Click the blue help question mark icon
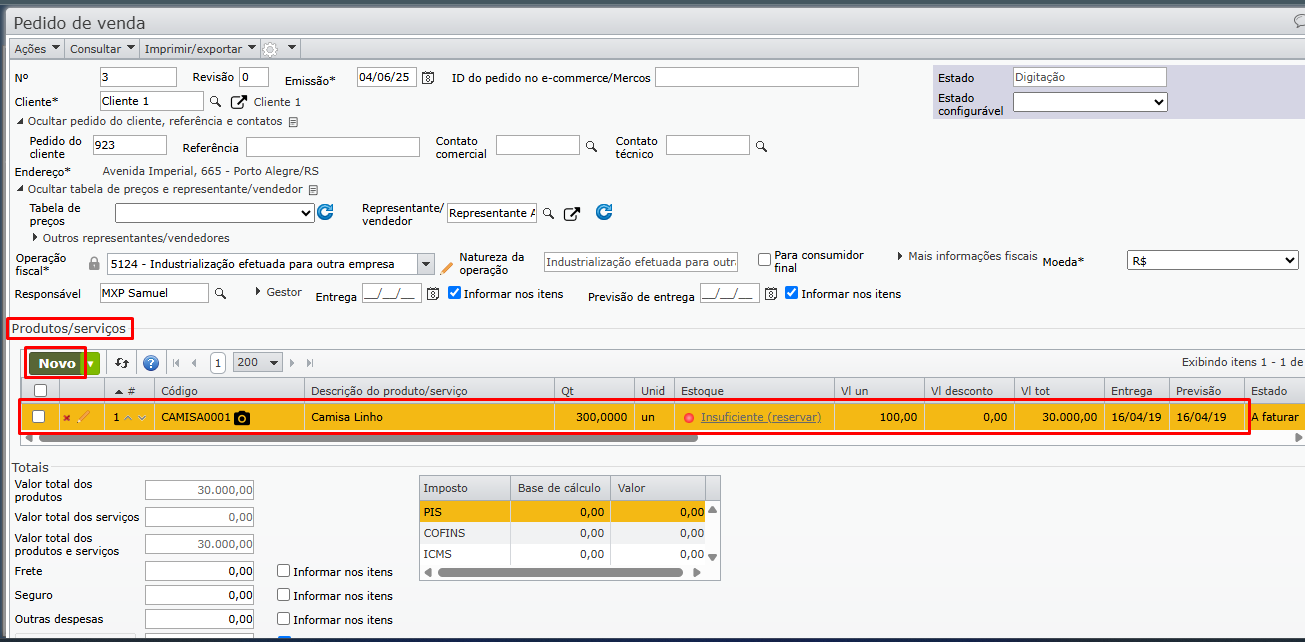 coord(151,363)
